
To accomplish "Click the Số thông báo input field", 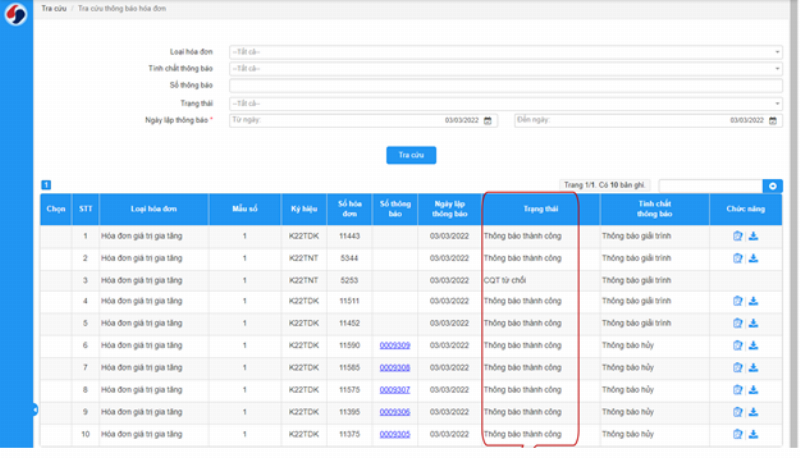I will (x=506, y=86).
